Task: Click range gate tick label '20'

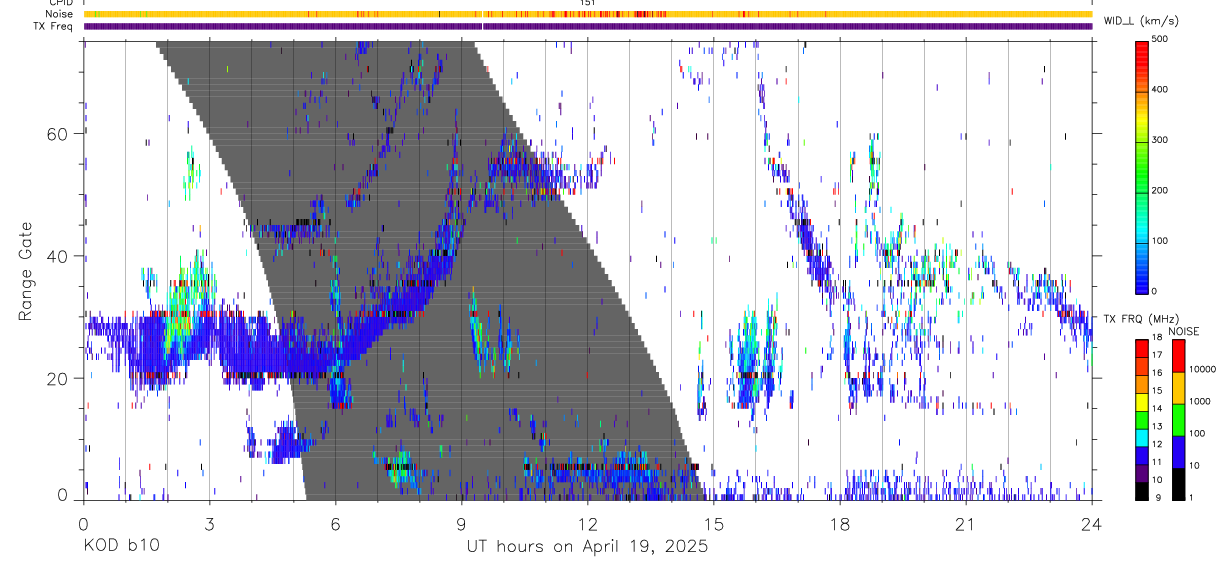Action: click(59, 378)
